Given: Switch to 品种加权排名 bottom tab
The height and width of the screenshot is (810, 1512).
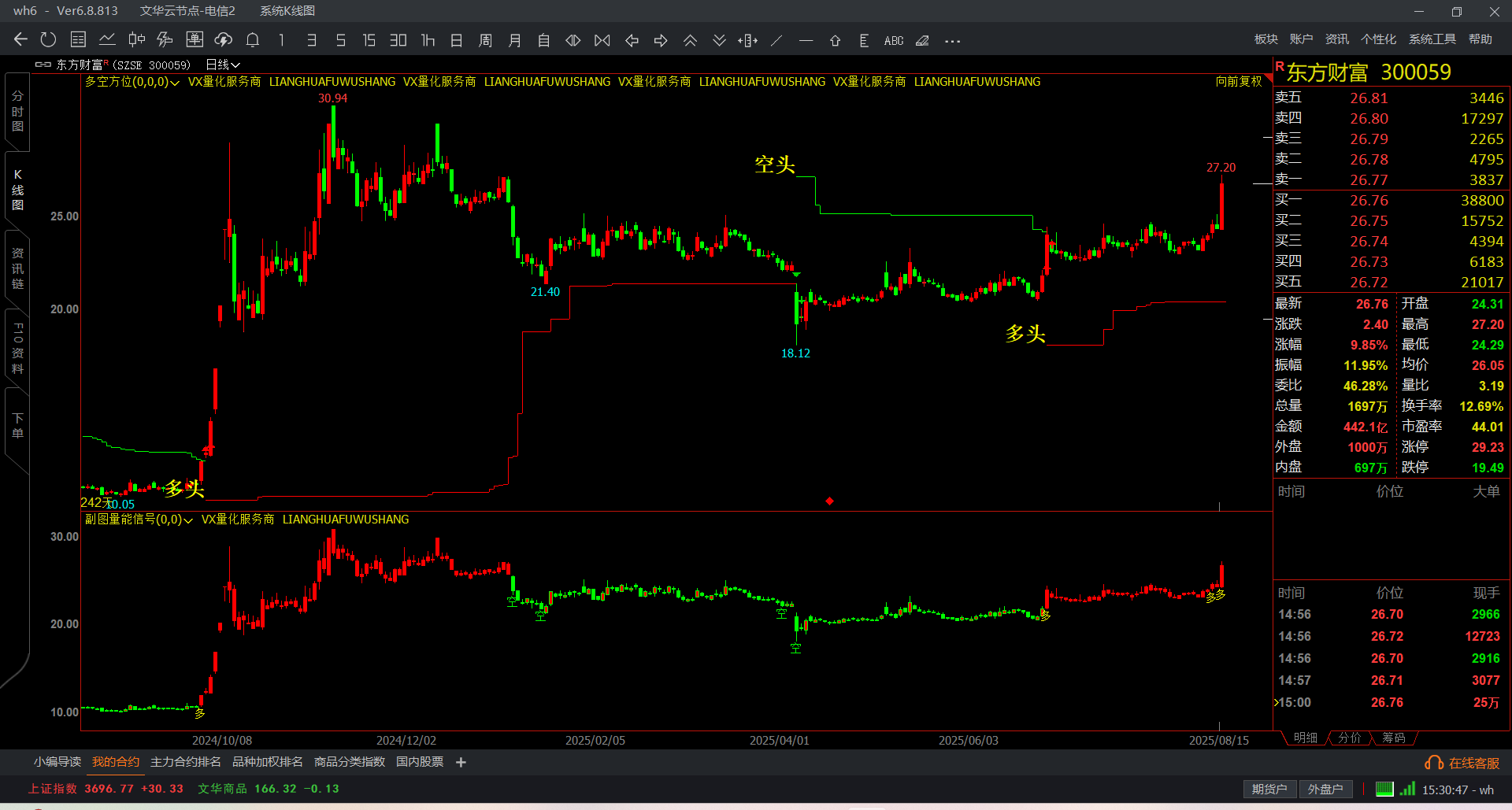Looking at the screenshot, I should pos(267,762).
